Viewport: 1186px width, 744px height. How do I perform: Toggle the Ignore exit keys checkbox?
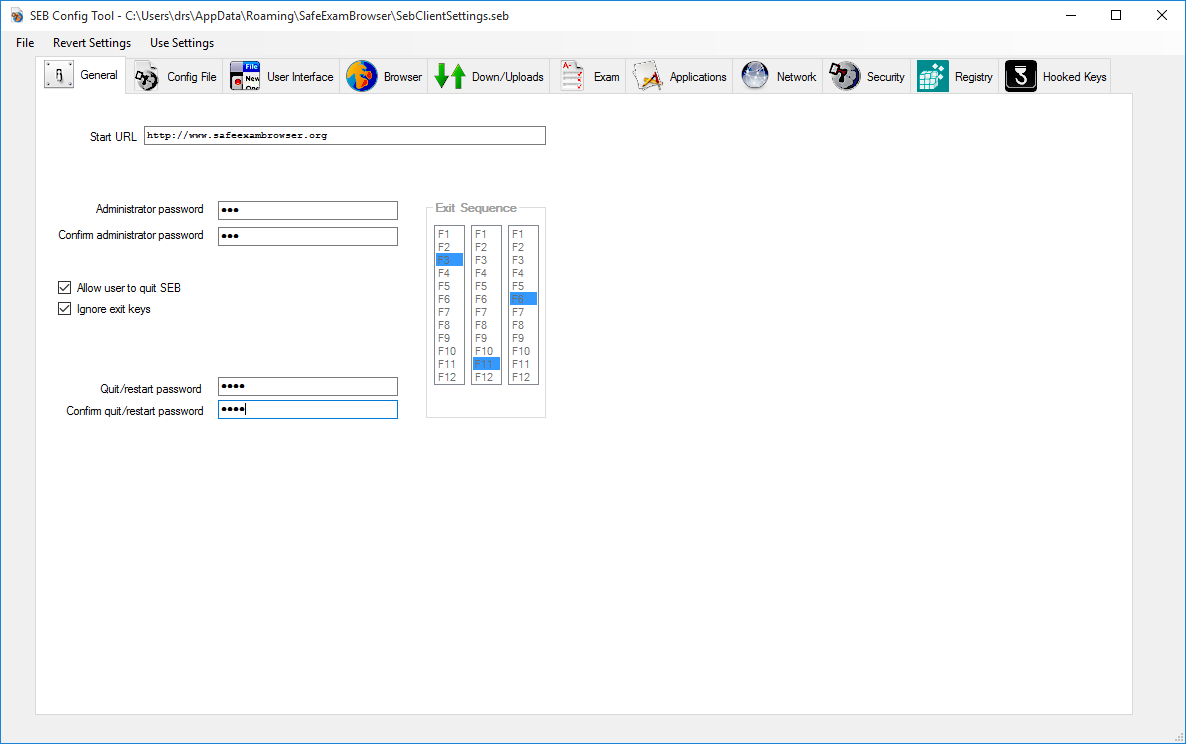(x=65, y=309)
